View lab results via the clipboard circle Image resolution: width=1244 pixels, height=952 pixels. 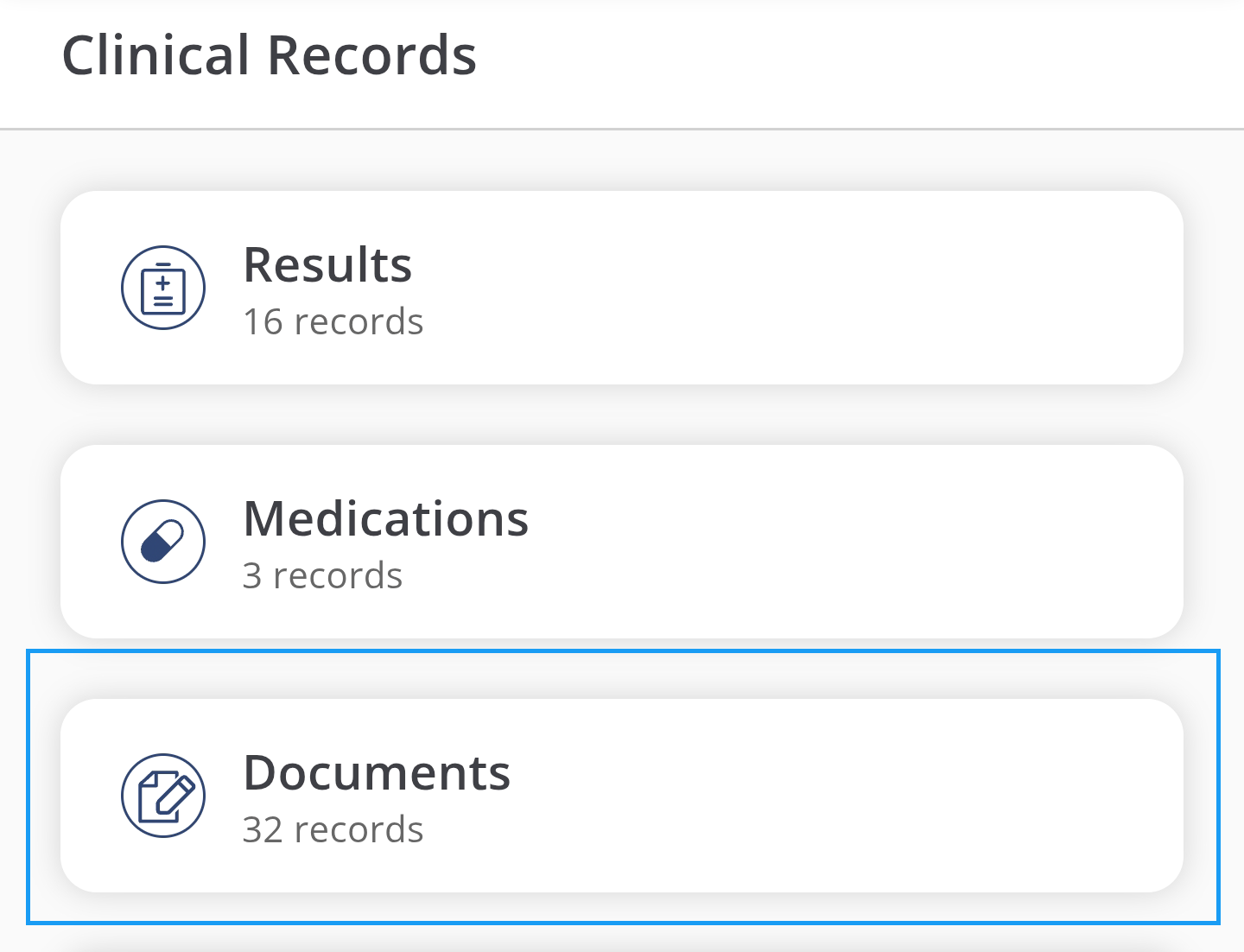163,288
